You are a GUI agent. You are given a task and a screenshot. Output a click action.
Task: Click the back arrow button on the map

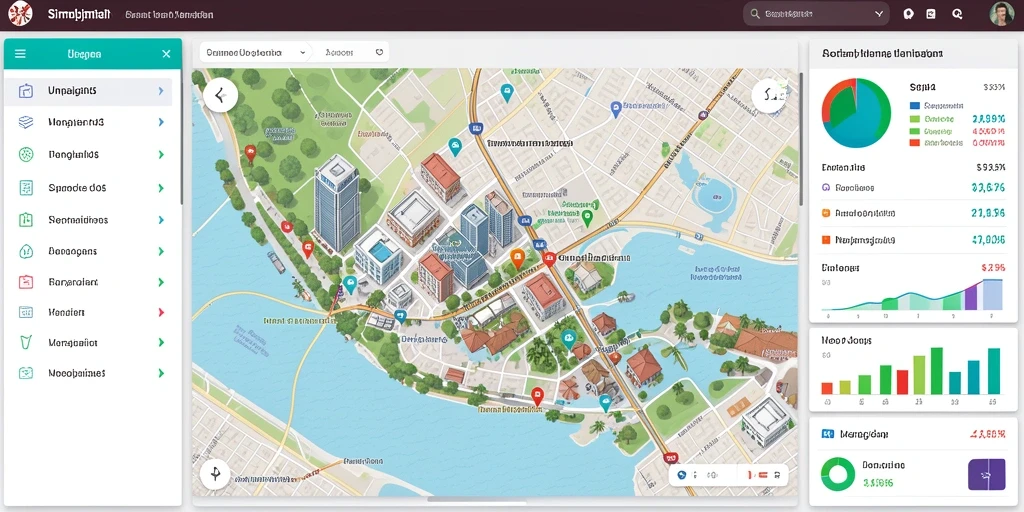[220, 95]
